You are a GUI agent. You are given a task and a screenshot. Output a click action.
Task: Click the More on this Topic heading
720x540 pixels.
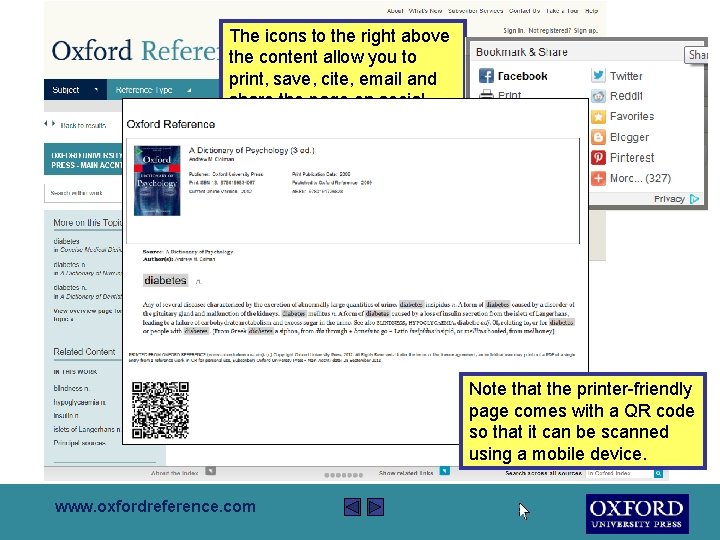87,223
